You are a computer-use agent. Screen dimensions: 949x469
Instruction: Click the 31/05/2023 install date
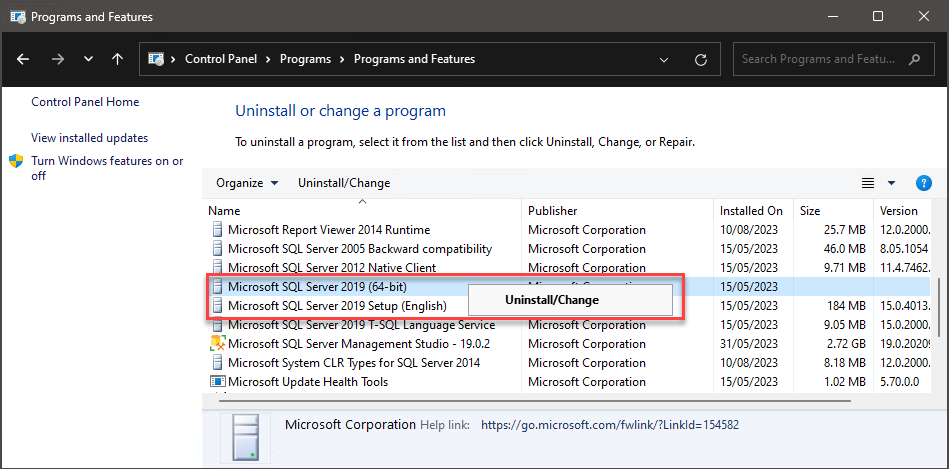[x=748, y=344]
